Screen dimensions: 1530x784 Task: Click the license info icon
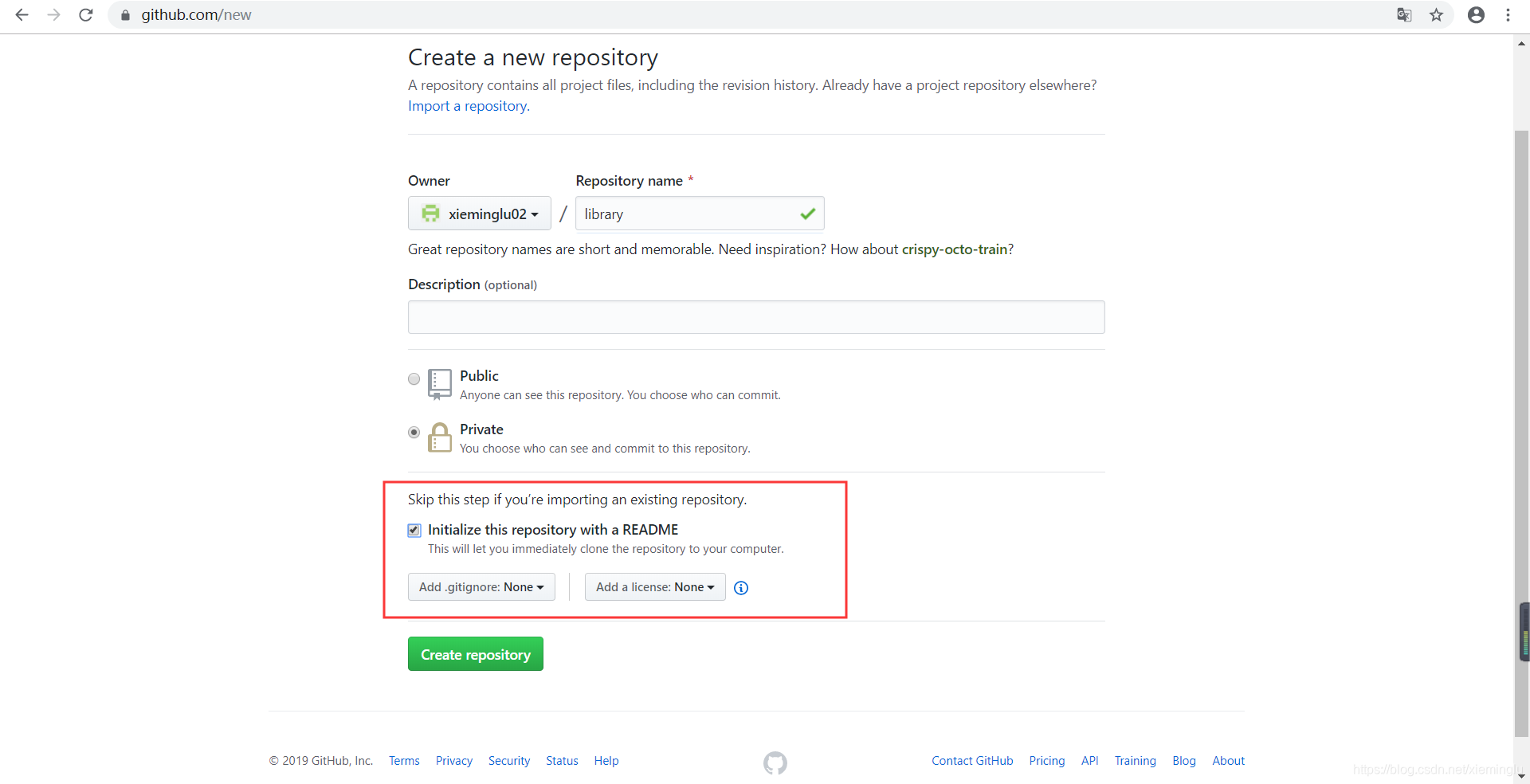tap(741, 588)
